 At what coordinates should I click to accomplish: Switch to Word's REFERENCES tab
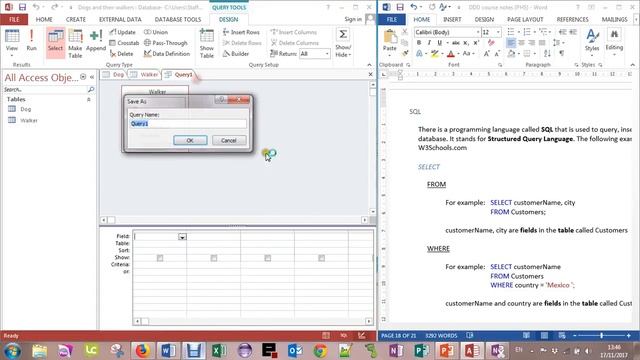pos(572,19)
